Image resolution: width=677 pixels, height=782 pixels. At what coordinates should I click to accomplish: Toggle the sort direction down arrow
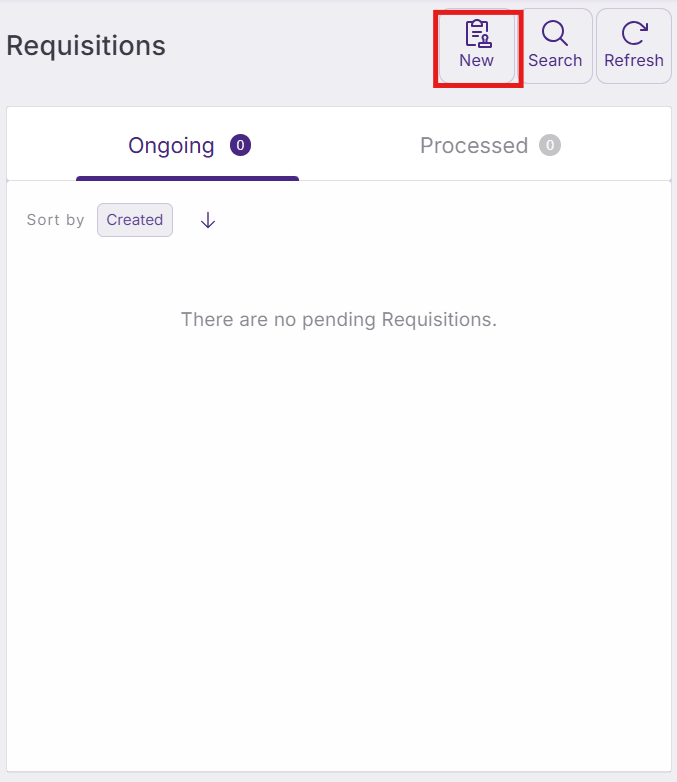pyautogui.click(x=208, y=220)
